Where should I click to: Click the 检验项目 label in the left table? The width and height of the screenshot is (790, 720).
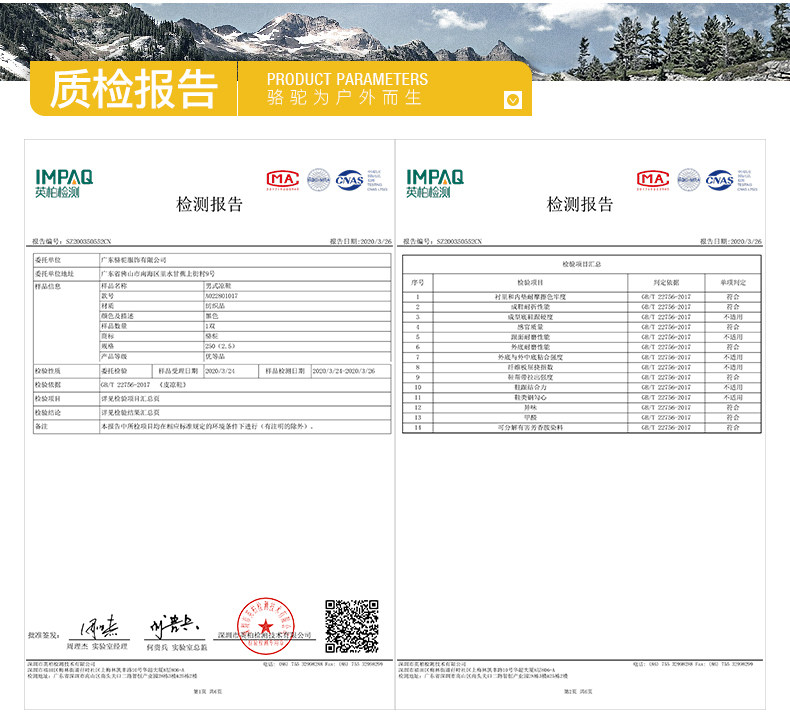(x=67, y=399)
